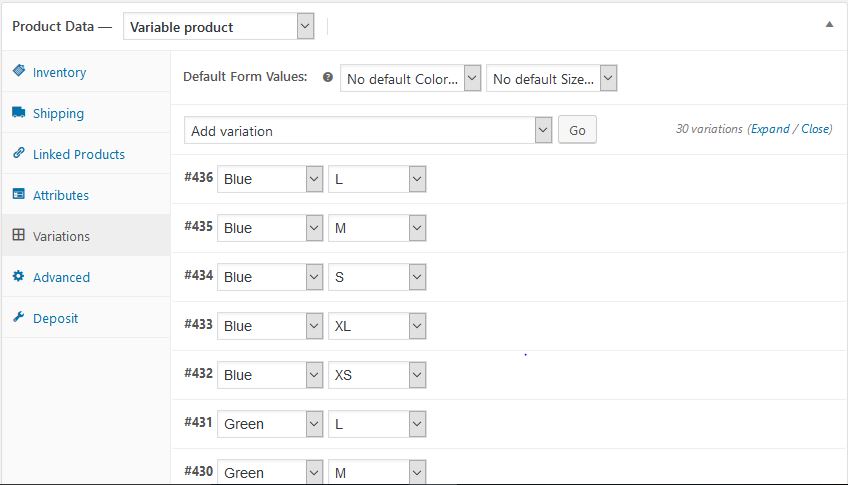Click the Shipping truck icon
The width and height of the screenshot is (848, 485).
click(x=19, y=113)
